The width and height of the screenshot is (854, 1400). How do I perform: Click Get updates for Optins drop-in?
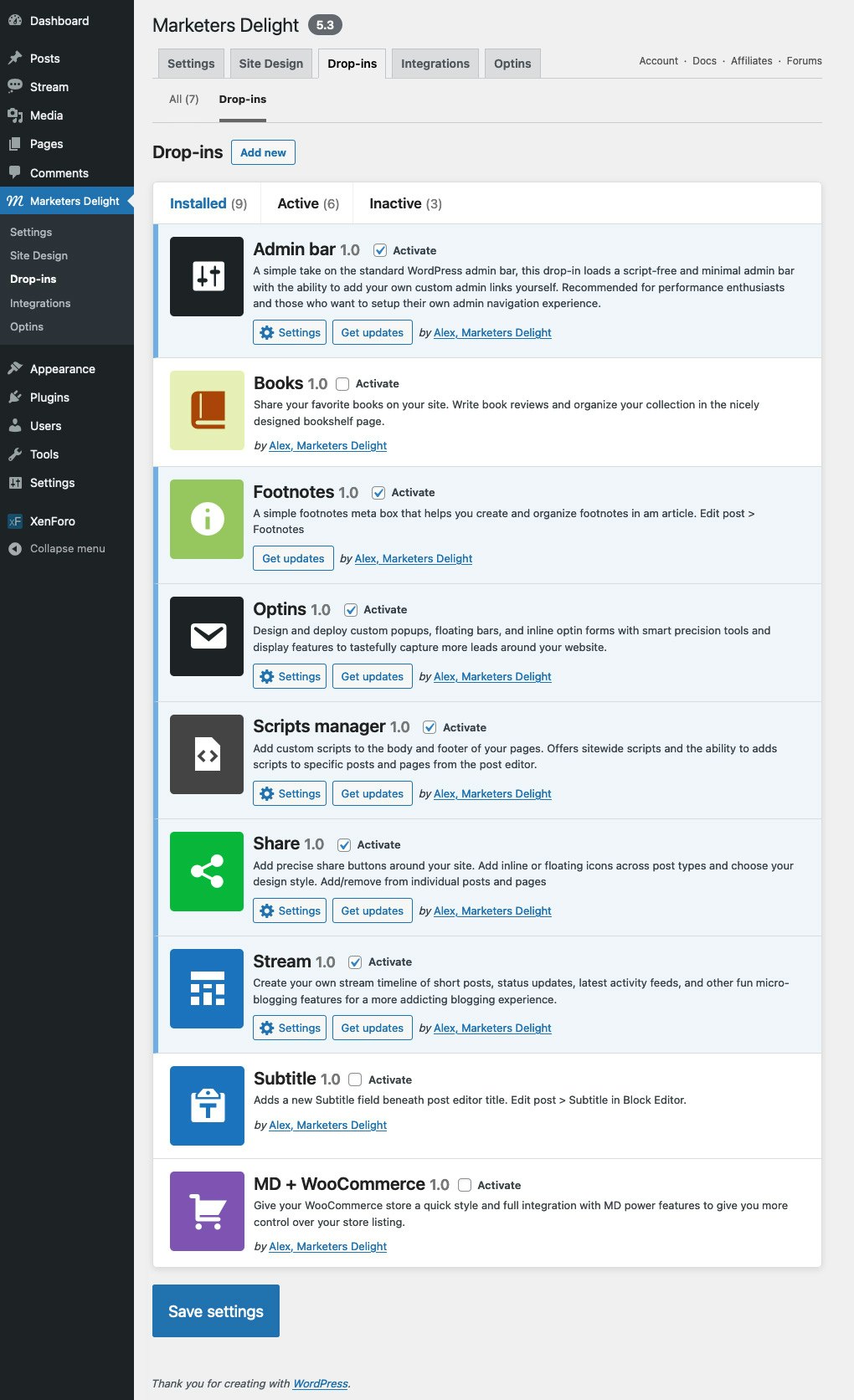(x=373, y=676)
